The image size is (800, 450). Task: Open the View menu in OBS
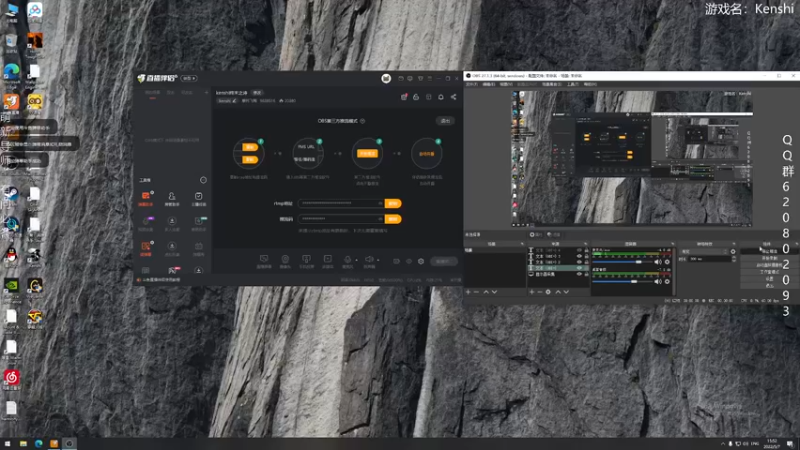click(506, 84)
